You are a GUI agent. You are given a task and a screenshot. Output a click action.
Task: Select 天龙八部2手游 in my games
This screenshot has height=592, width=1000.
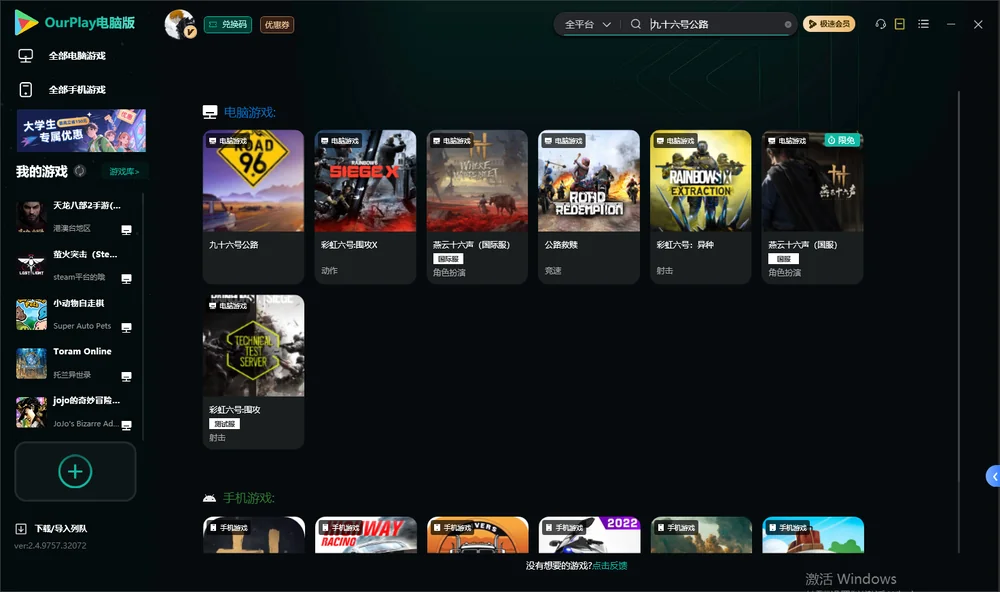tap(75, 216)
